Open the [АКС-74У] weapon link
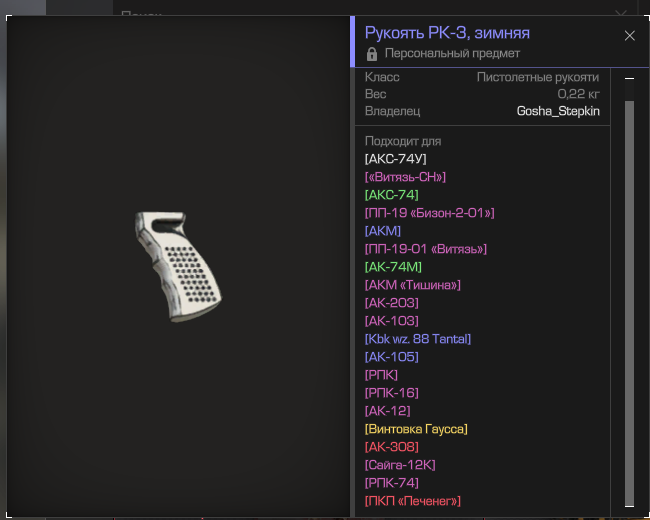The width and height of the screenshot is (650, 520). tap(395, 159)
